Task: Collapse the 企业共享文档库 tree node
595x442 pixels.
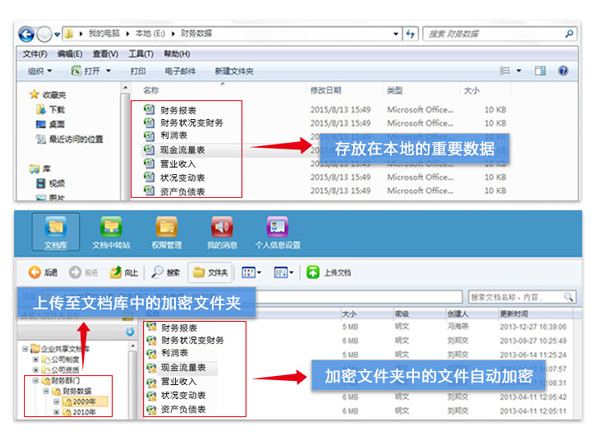Action: click(25, 349)
